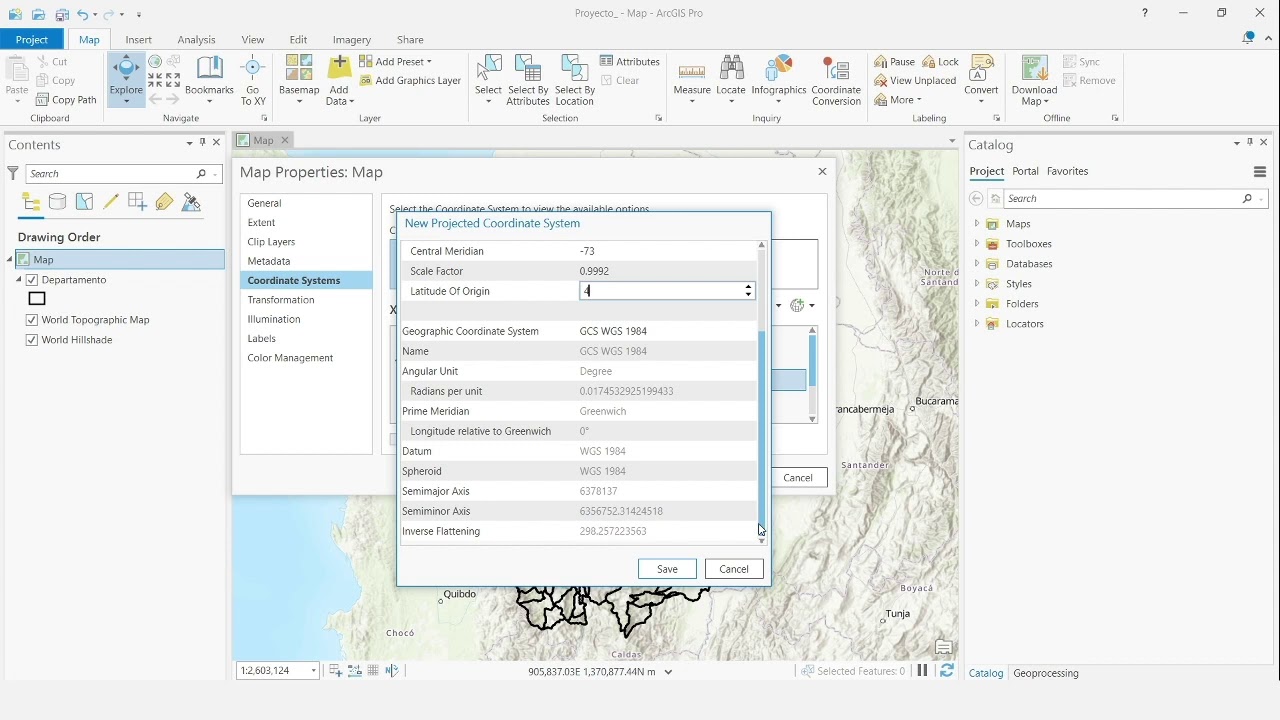Screen dimensions: 1280x720
Task: Expand the Databases catalog folder
Action: pos(977,264)
